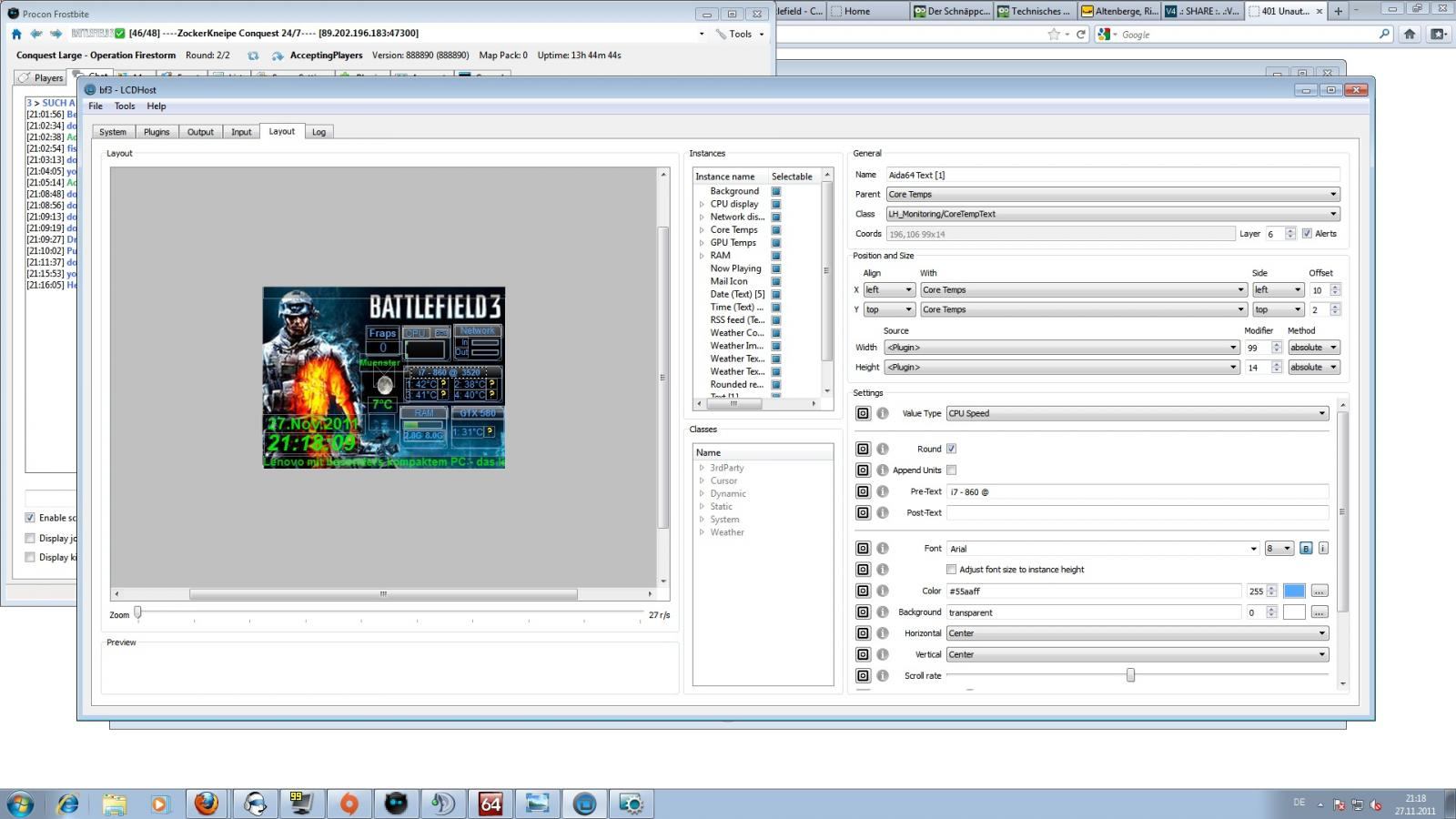Image resolution: width=1456 pixels, height=819 pixels.
Task: Click the Scroll rate slider handle
Action: click(x=1130, y=675)
